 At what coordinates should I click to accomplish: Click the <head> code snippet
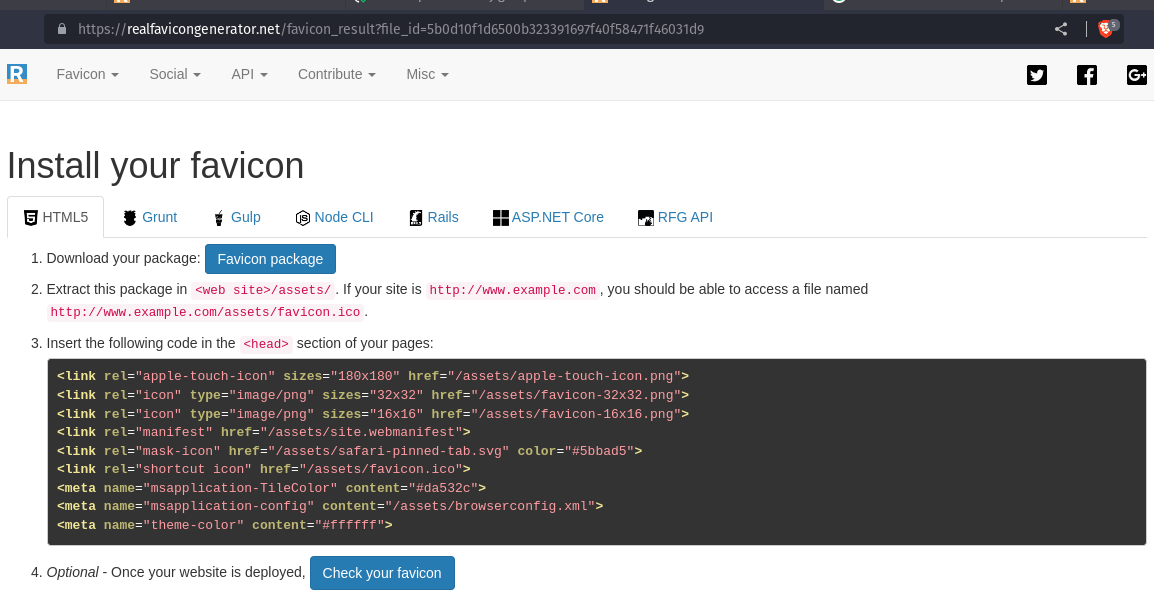pos(266,344)
